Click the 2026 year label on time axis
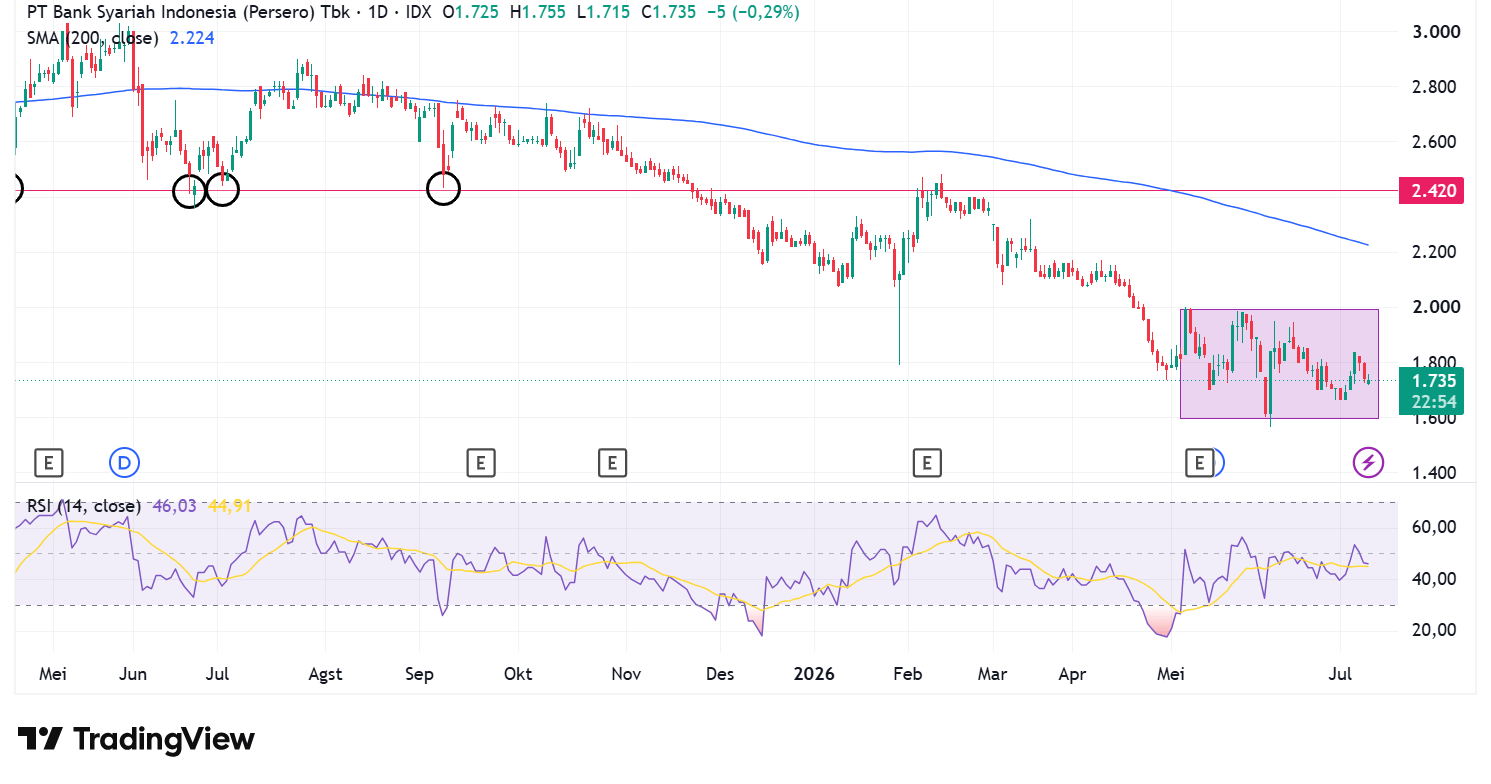This screenshot has width=1491, height=784. [x=813, y=674]
